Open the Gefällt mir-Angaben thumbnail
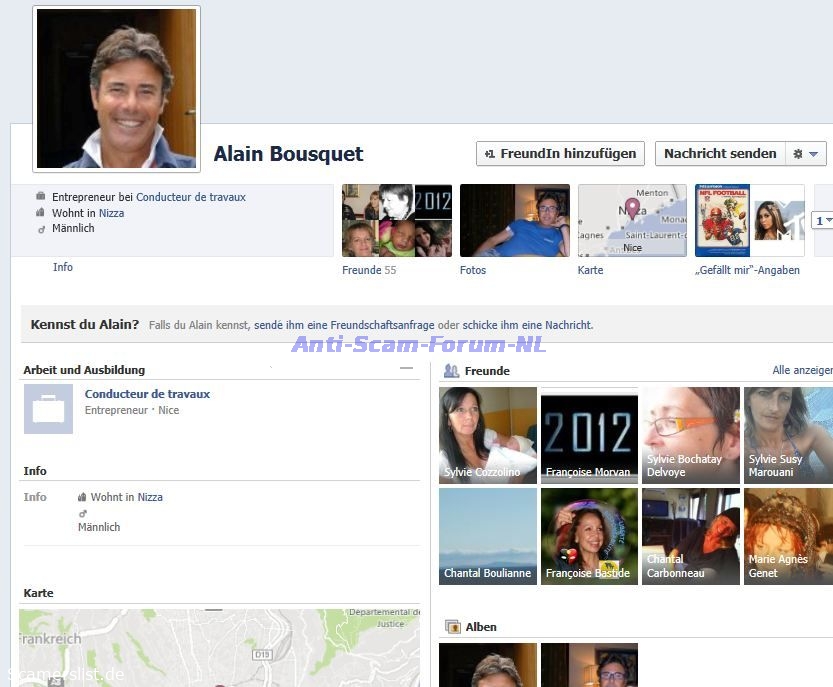The image size is (833, 687). point(749,220)
